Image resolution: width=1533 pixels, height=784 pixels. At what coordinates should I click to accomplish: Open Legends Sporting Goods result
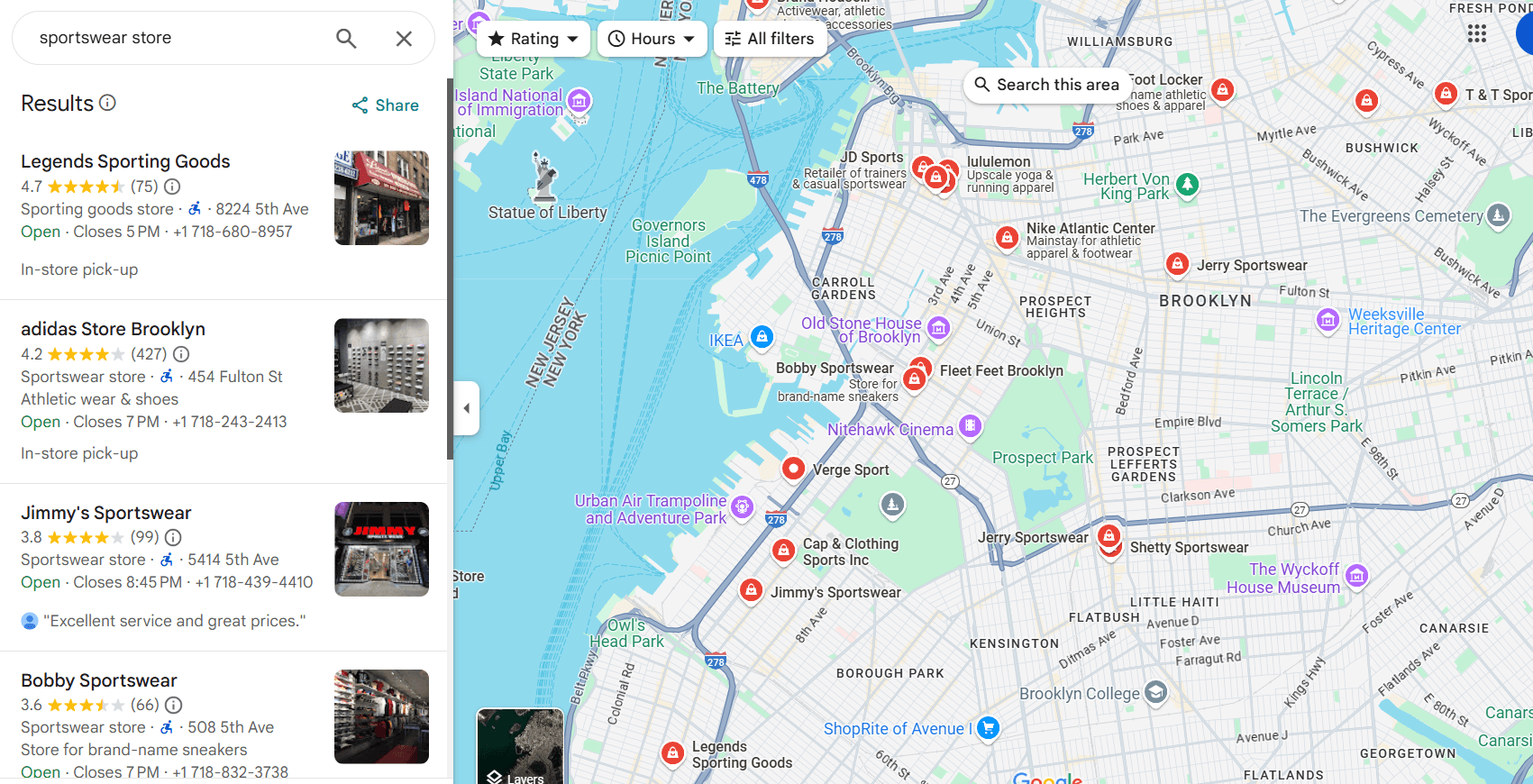click(x=125, y=161)
